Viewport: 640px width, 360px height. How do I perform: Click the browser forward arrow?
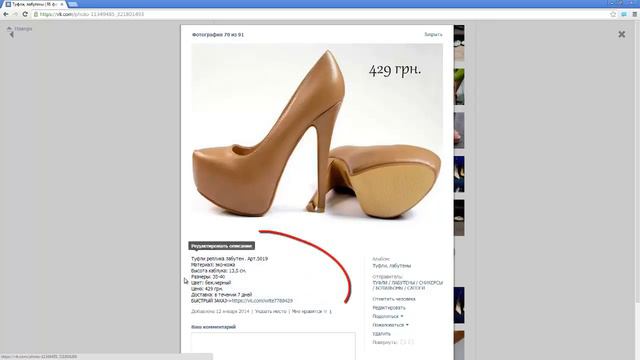15,14
